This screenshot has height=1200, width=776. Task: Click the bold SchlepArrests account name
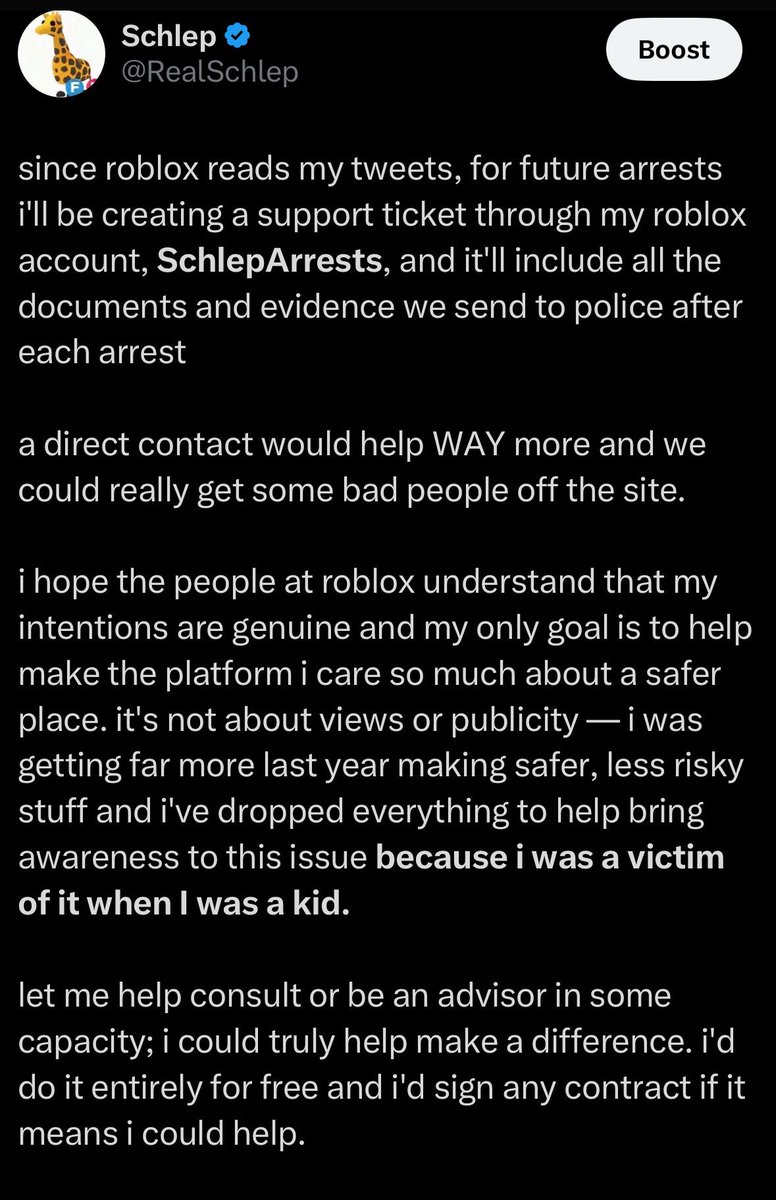coord(270,260)
